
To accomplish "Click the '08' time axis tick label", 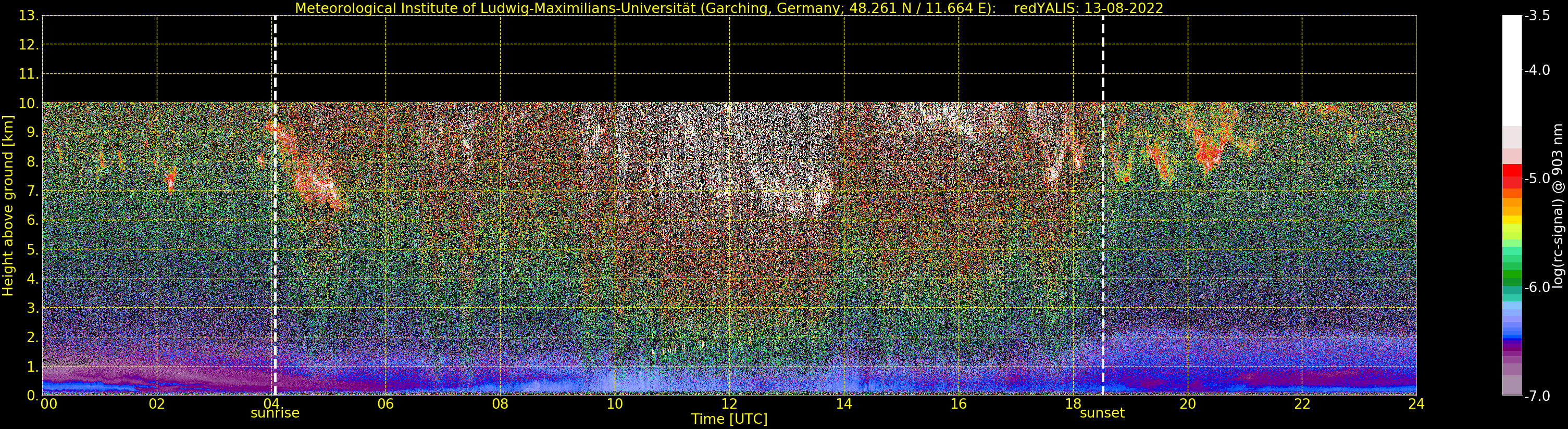I will 500,404.
